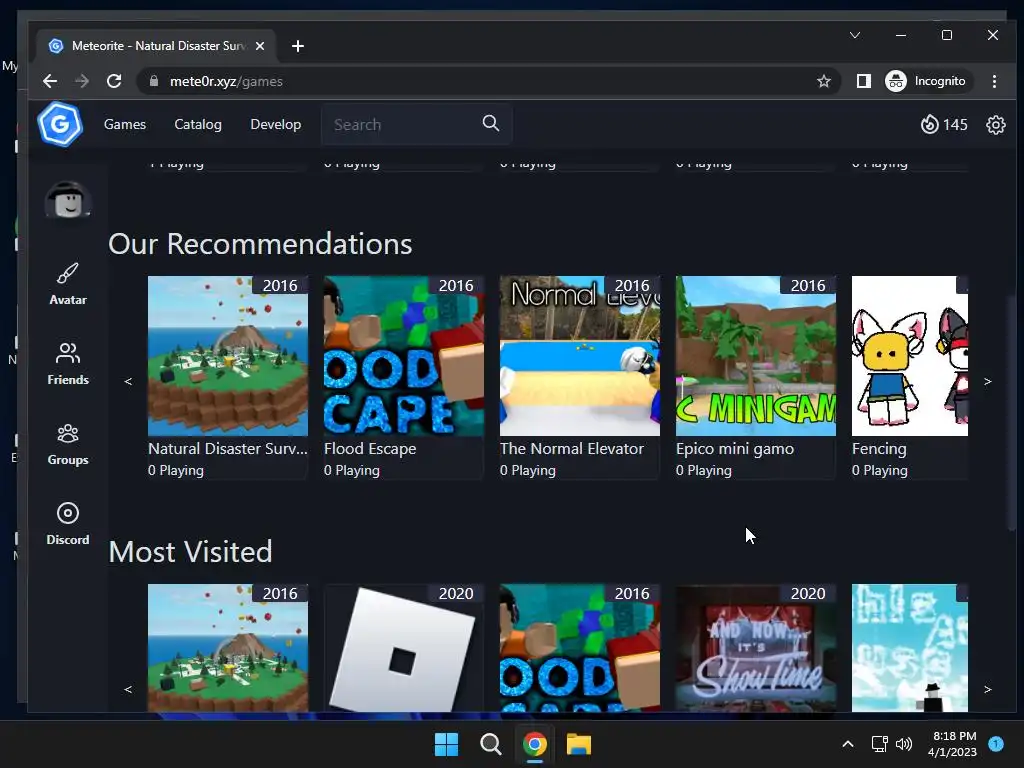Close the Meteorite tab
This screenshot has width=1024, height=768.
point(260,46)
